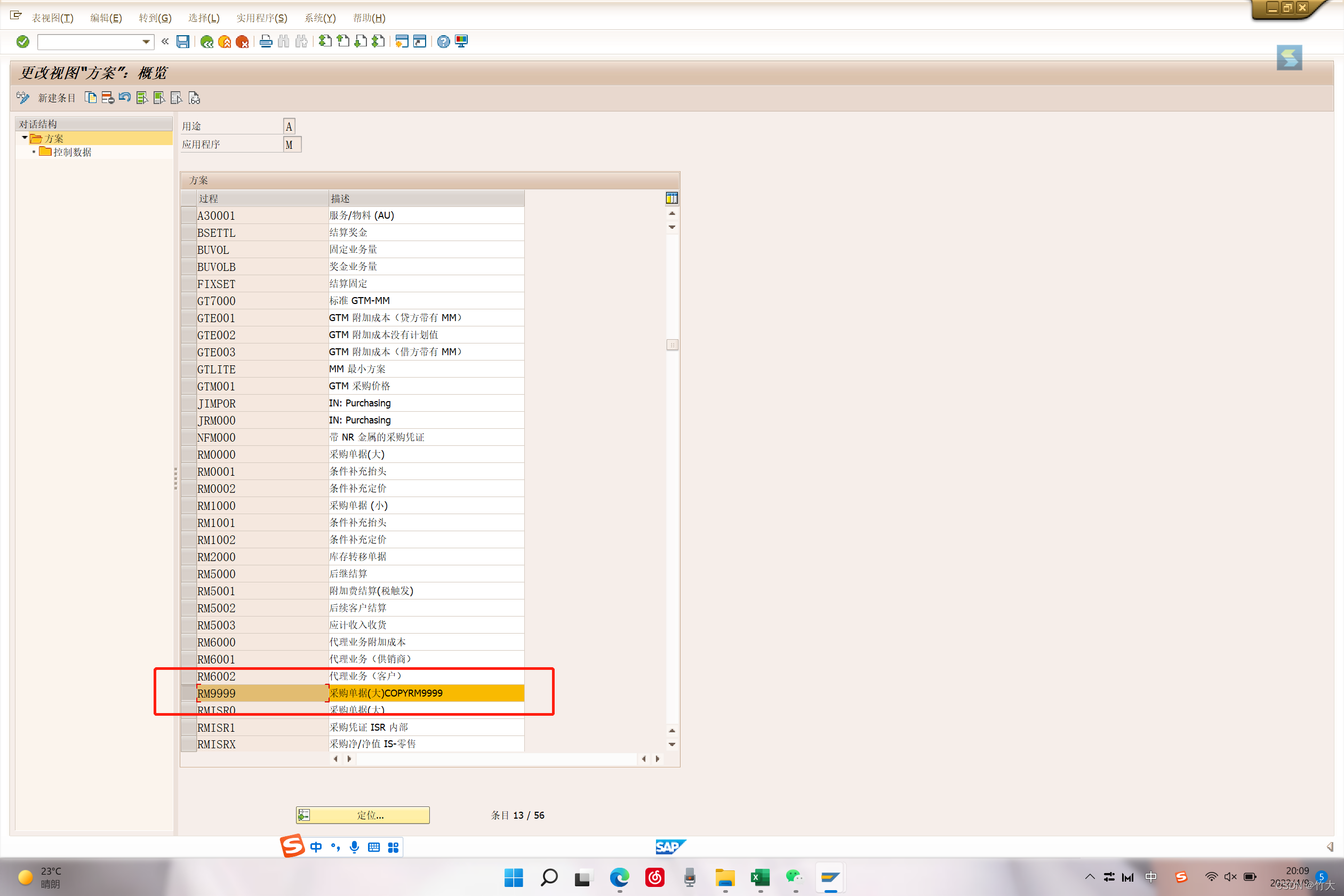
Task: Select the 控制数据 tree folder
Action: pos(71,152)
